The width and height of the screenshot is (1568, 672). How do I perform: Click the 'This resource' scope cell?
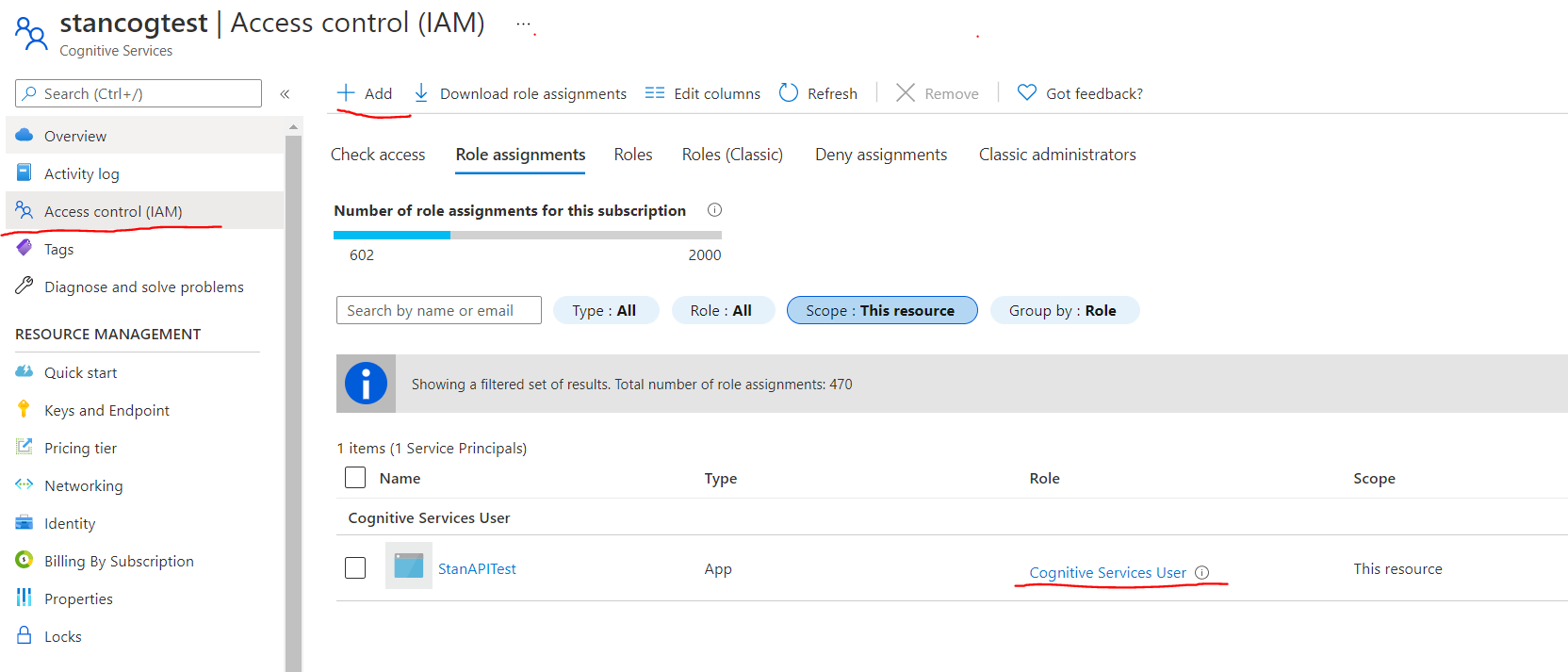[x=1397, y=568]
